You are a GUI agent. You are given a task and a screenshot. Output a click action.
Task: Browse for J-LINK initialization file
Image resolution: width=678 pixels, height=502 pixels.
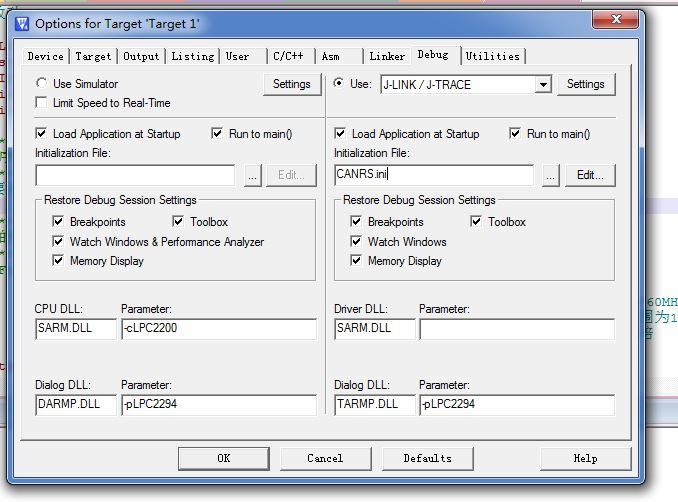point(550,176)
